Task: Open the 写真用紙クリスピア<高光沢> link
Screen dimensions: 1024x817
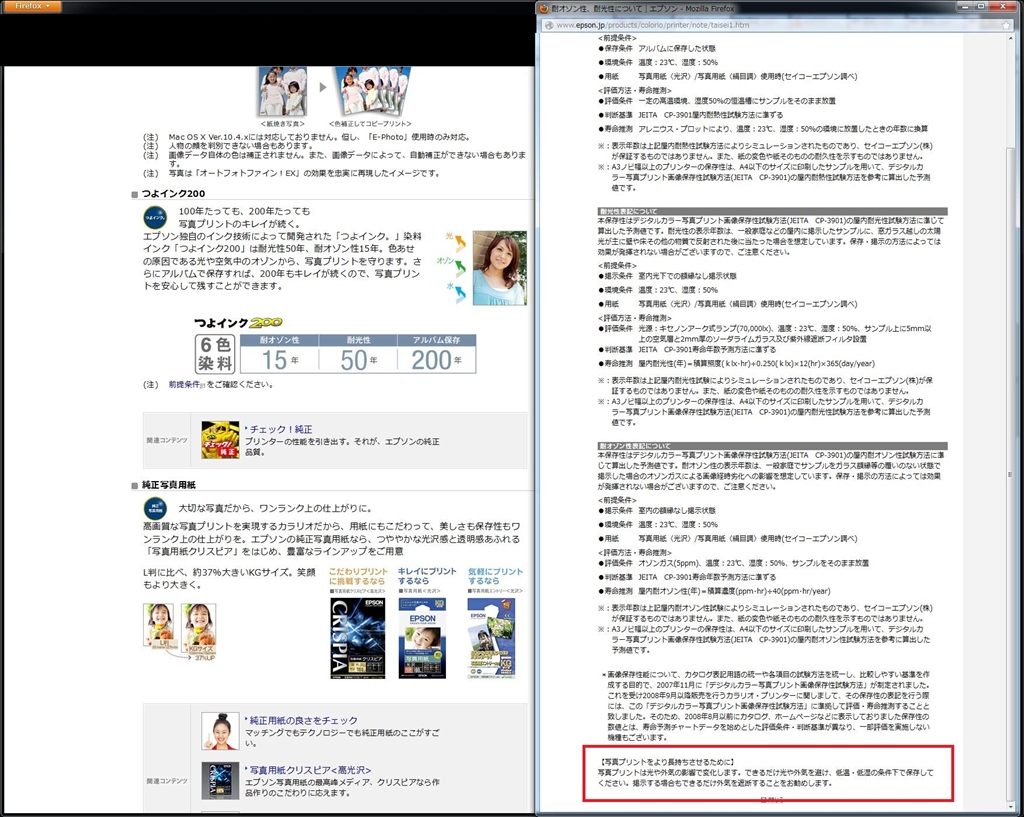Action: pos(310,770)
